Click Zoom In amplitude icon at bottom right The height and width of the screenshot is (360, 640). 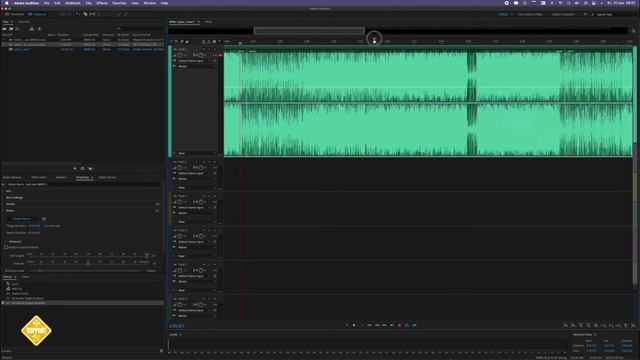tap(565, 325)
